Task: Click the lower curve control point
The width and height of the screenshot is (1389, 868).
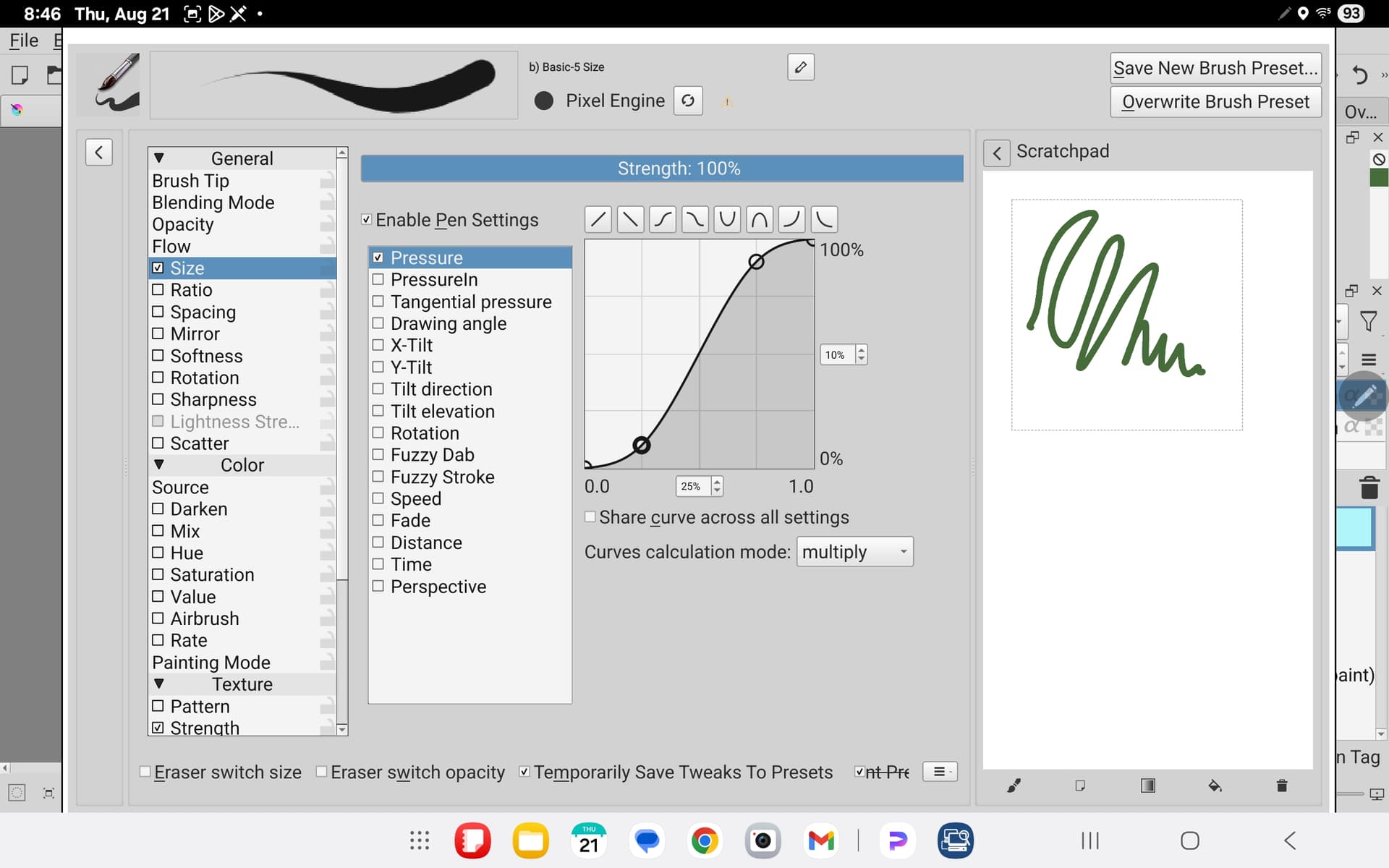Action: (641, 445)
